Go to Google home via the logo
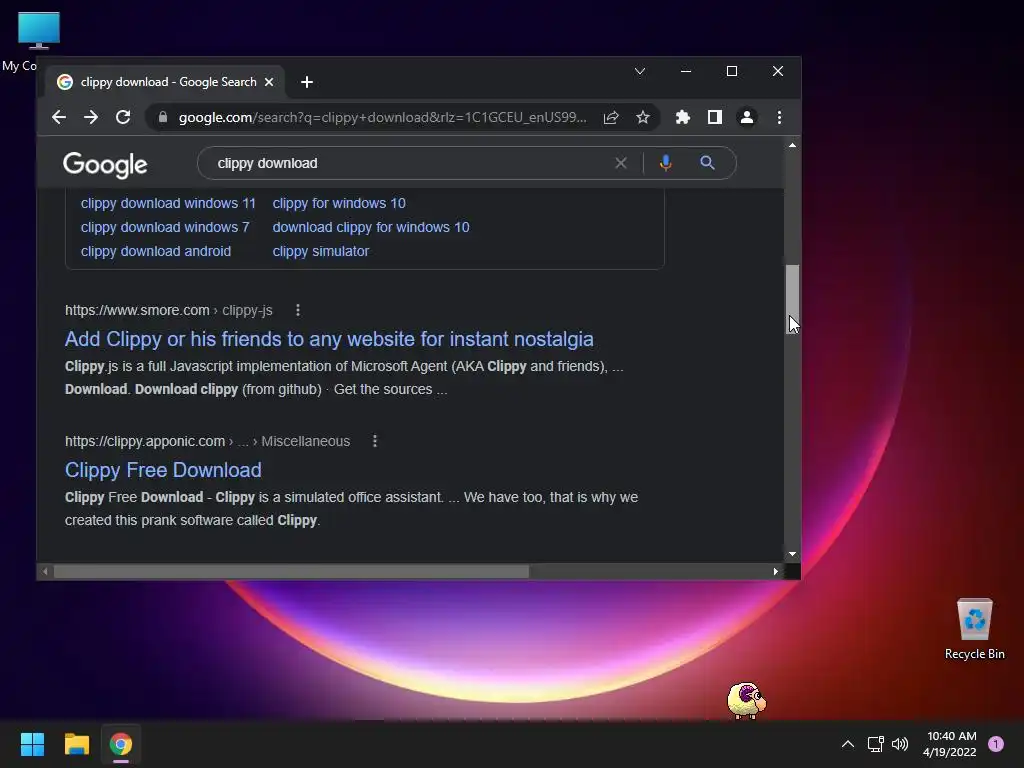1024x768 pixels. coord(105,165)
